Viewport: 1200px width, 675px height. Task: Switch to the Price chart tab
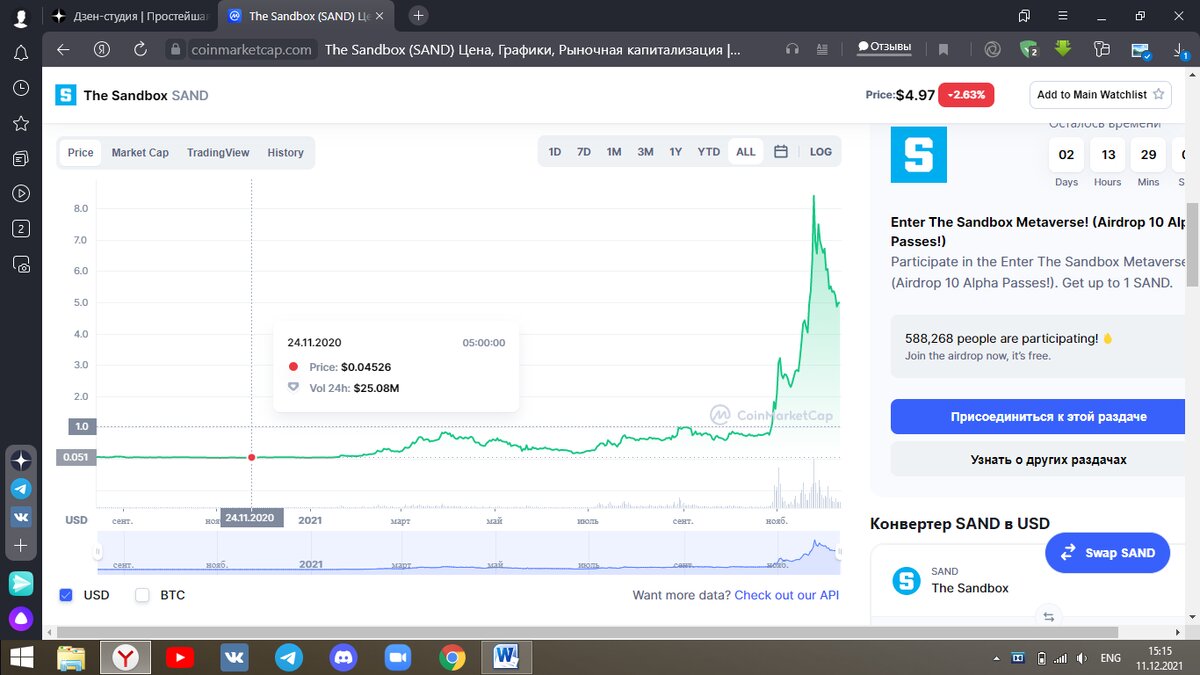point(81,153)
